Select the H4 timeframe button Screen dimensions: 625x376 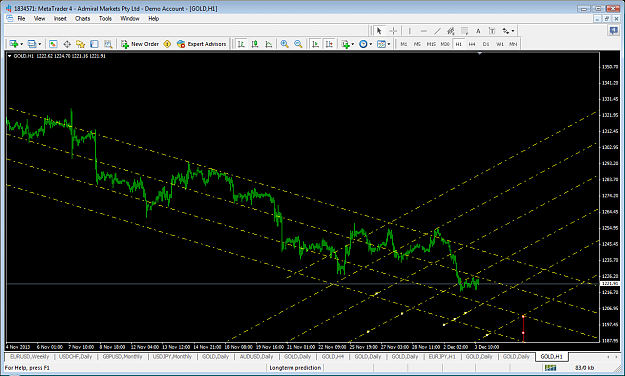(472, 44)
